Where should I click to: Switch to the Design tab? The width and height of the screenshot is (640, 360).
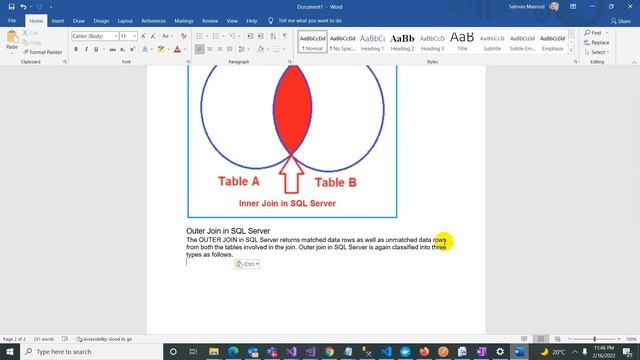pos(101,20)
